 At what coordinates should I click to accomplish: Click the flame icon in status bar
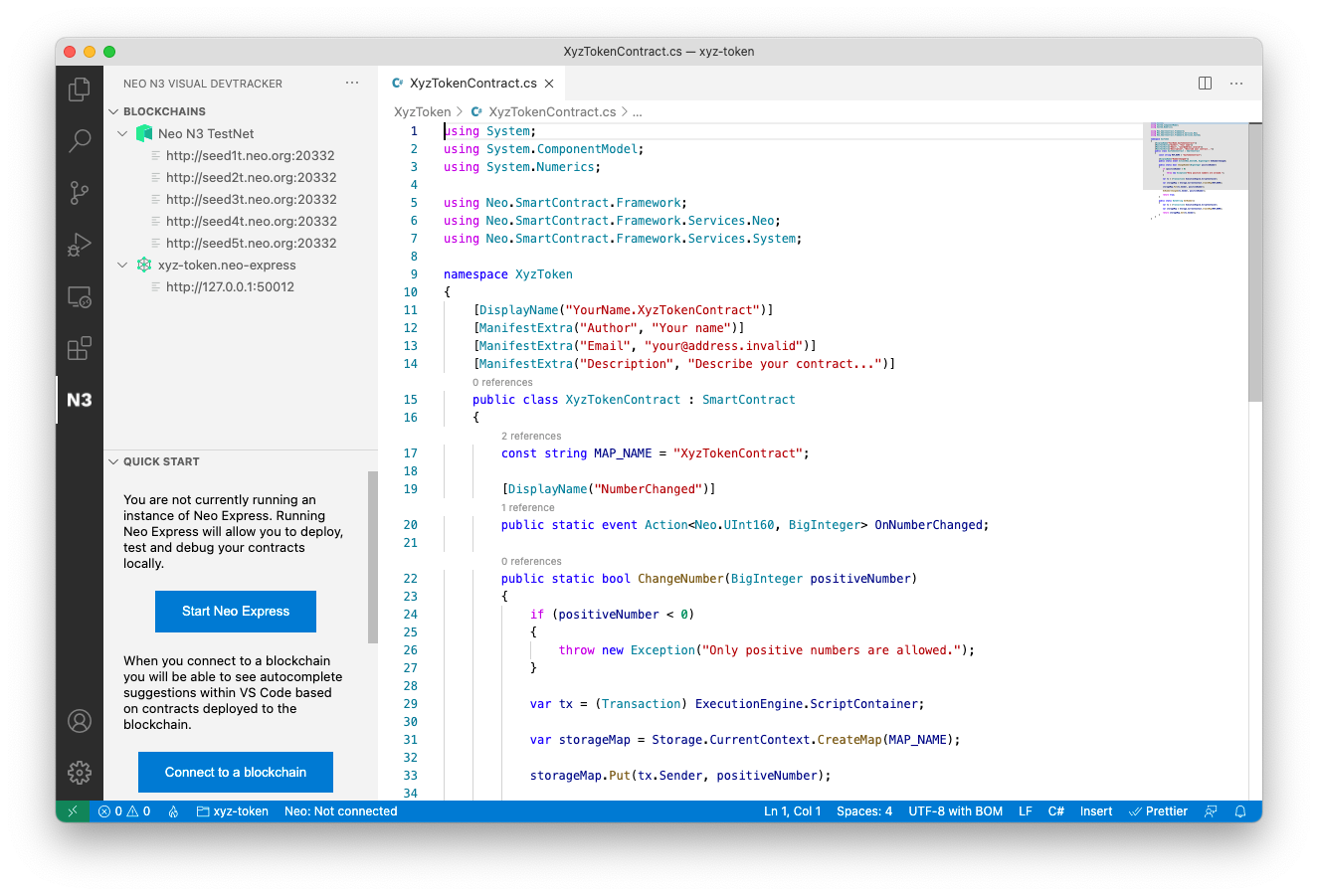point(173,811)
